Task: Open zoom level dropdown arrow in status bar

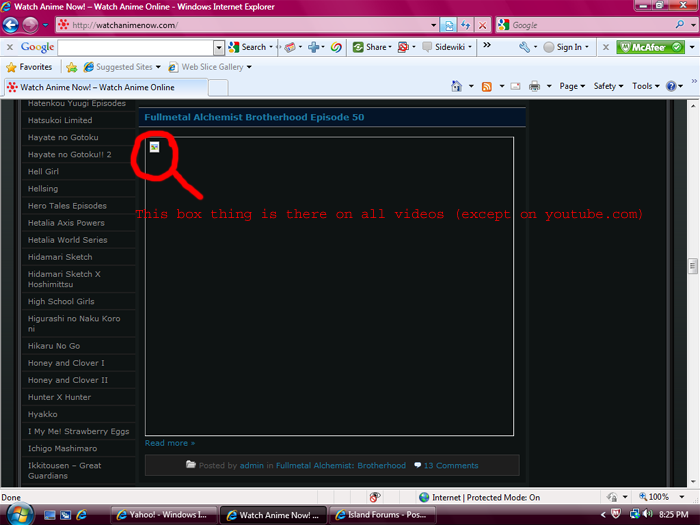Action: [x=682, y=497]
